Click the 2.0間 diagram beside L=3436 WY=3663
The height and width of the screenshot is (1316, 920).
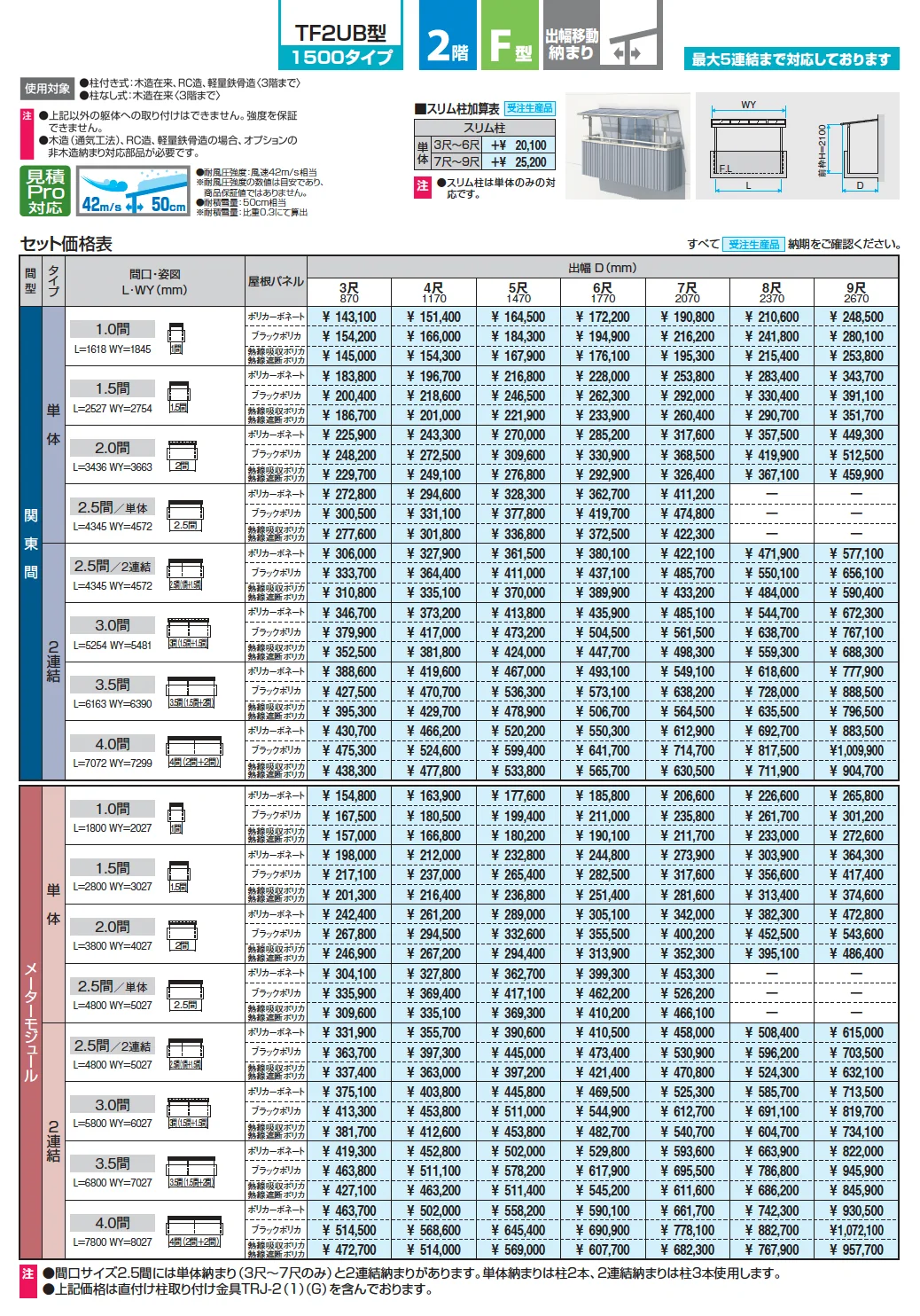pos(182,456)
